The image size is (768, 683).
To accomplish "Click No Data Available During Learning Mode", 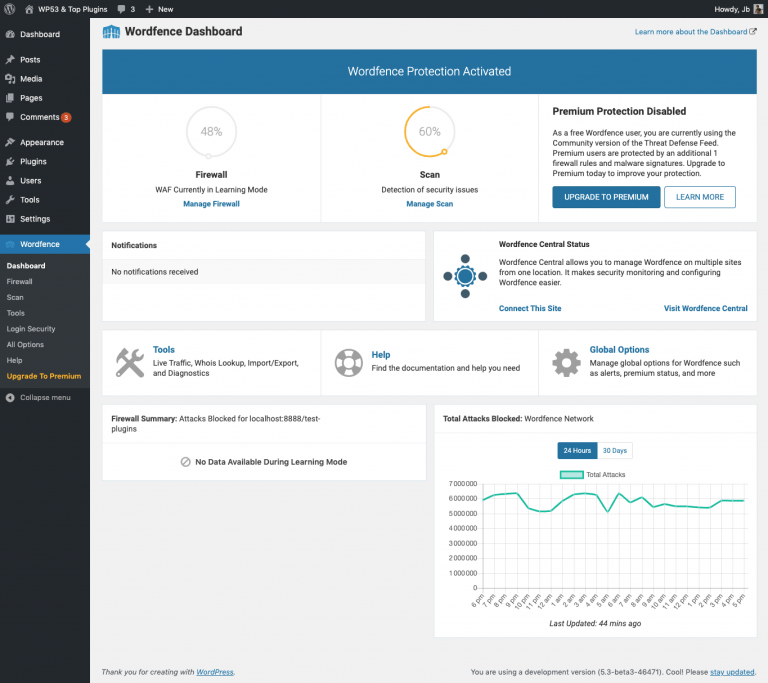I will click(271, 462).
